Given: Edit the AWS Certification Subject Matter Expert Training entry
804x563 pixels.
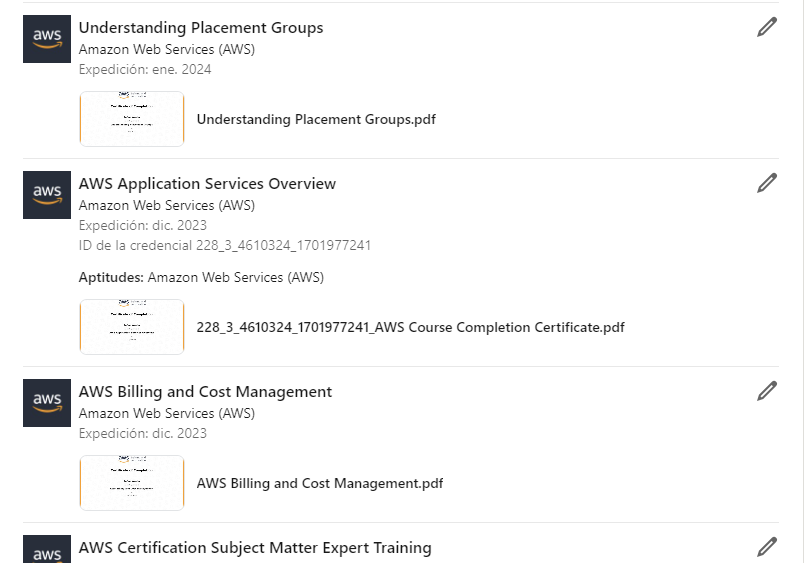Looking at the screenshot, I should [767, 546].
